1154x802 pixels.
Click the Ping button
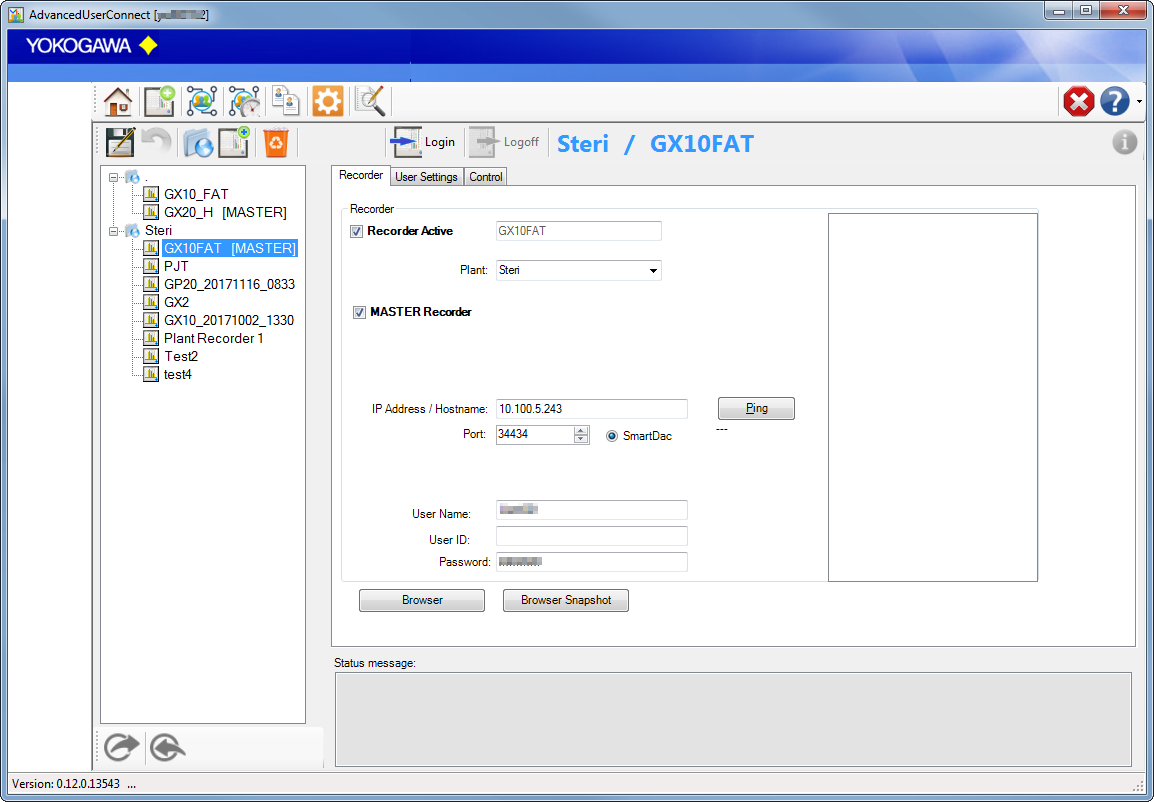point(757,408)
